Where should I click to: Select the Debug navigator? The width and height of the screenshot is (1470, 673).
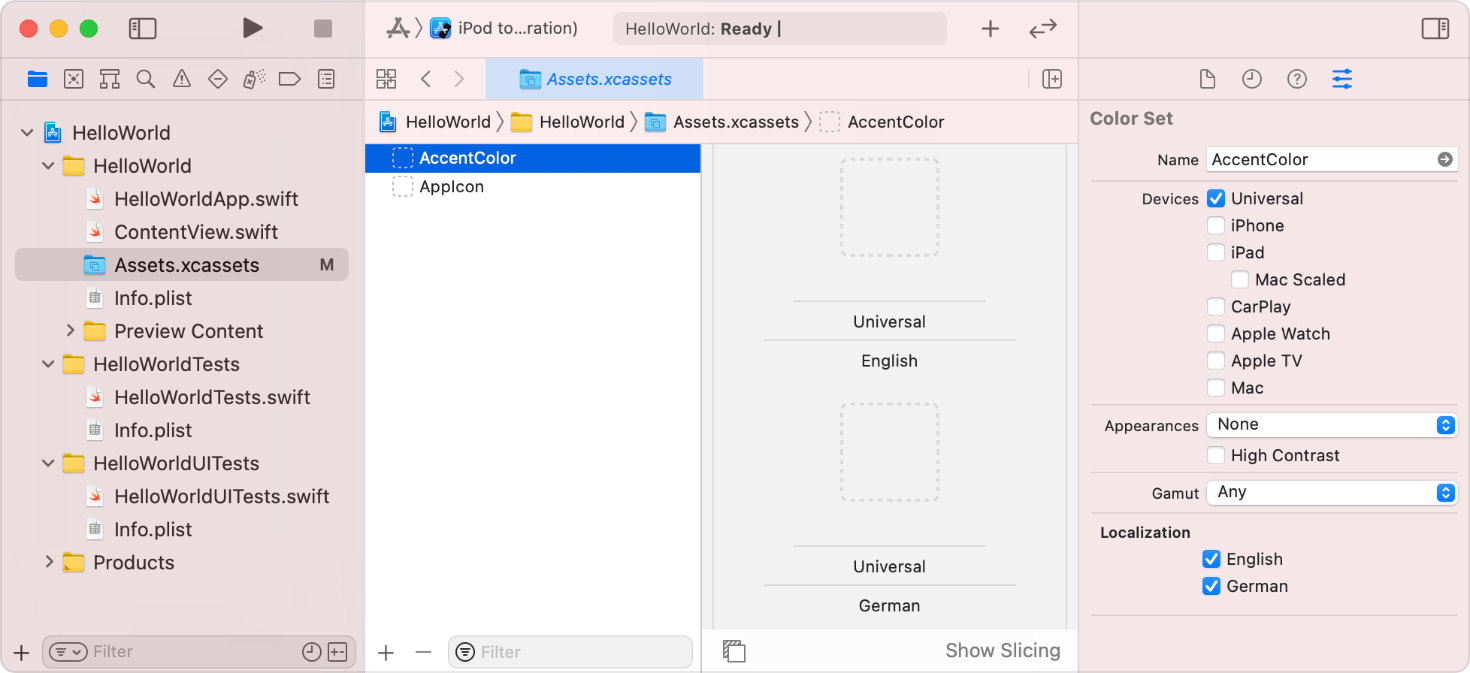point(253,79)
